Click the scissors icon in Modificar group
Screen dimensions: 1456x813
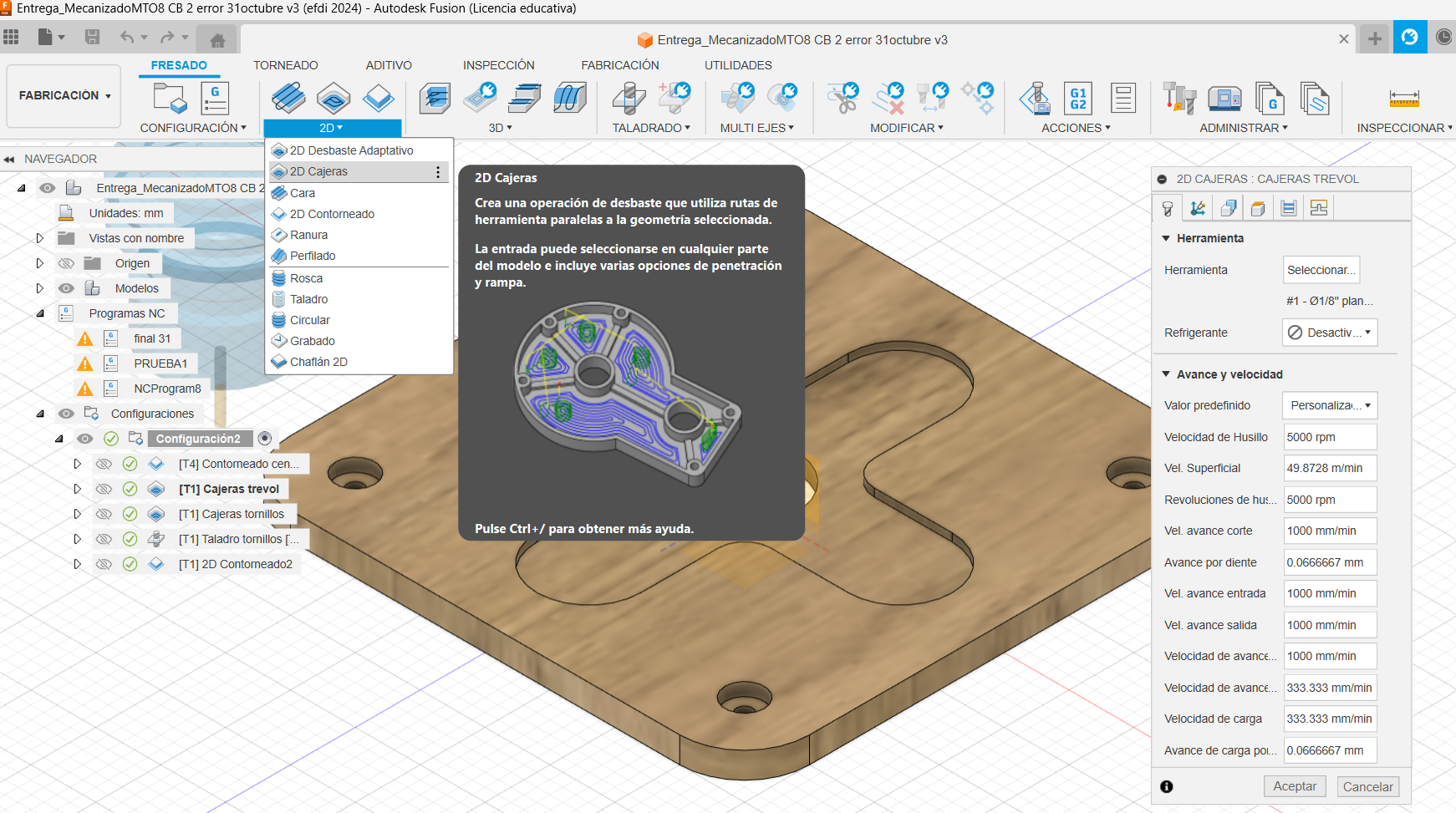tap(843, 99)
